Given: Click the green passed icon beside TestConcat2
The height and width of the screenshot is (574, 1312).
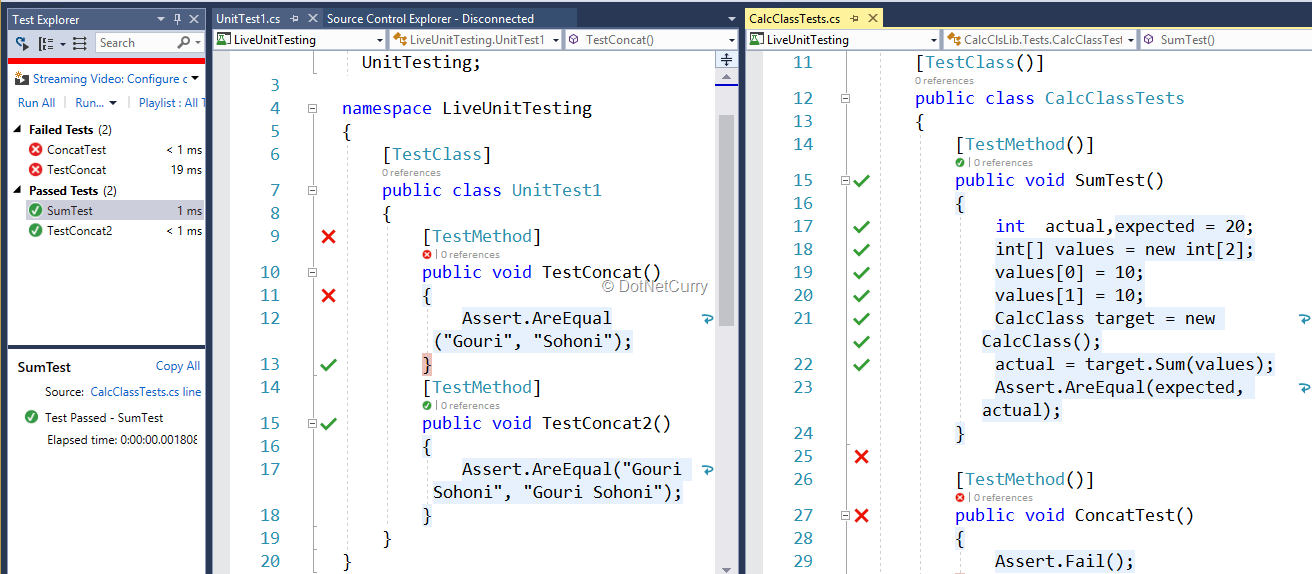Looking at the screenshot, I should coord(36,231).
